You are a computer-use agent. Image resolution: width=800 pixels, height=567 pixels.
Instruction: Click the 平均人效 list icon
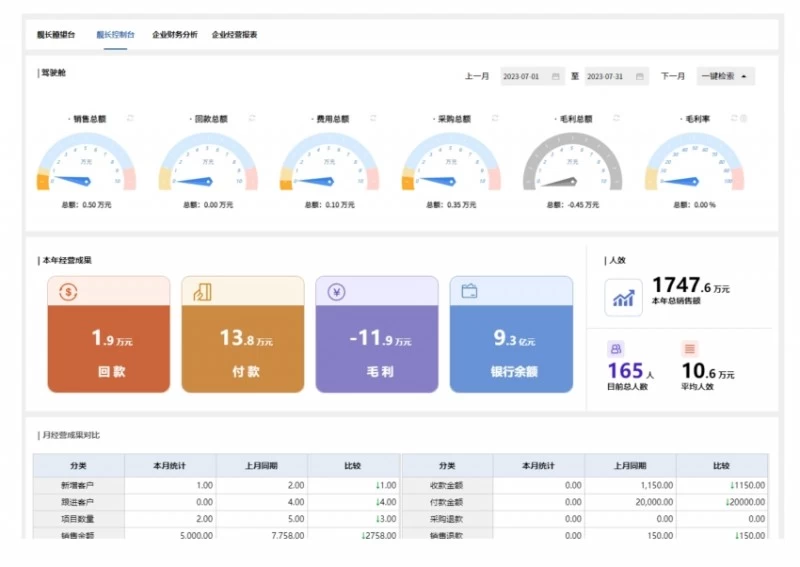click(690, 349)
